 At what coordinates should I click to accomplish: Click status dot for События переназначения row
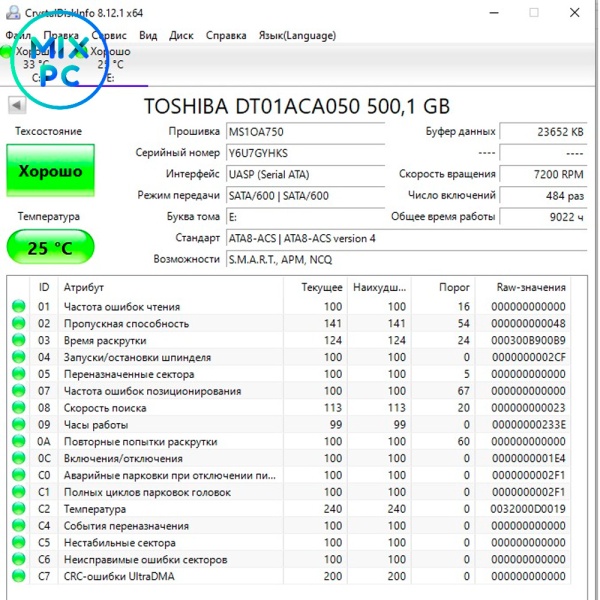[x=18, y=525]
